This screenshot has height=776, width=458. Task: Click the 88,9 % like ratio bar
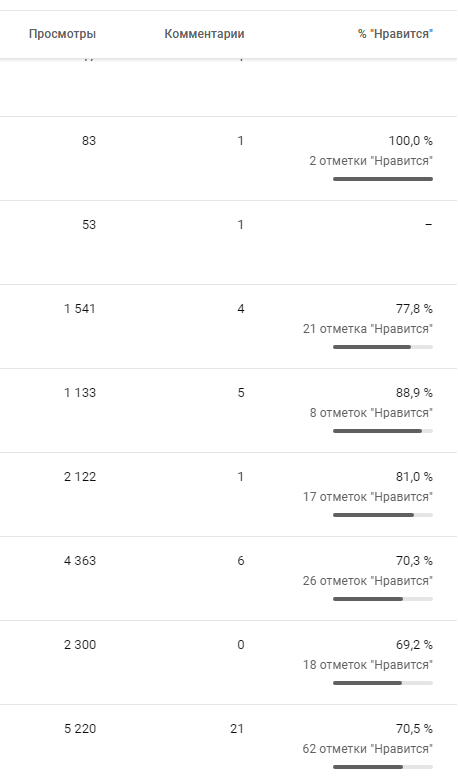pos(383,431)
